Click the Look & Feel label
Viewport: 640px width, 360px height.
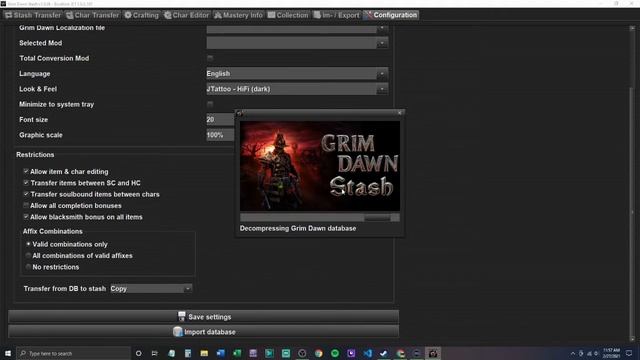(x=38, y=89)
